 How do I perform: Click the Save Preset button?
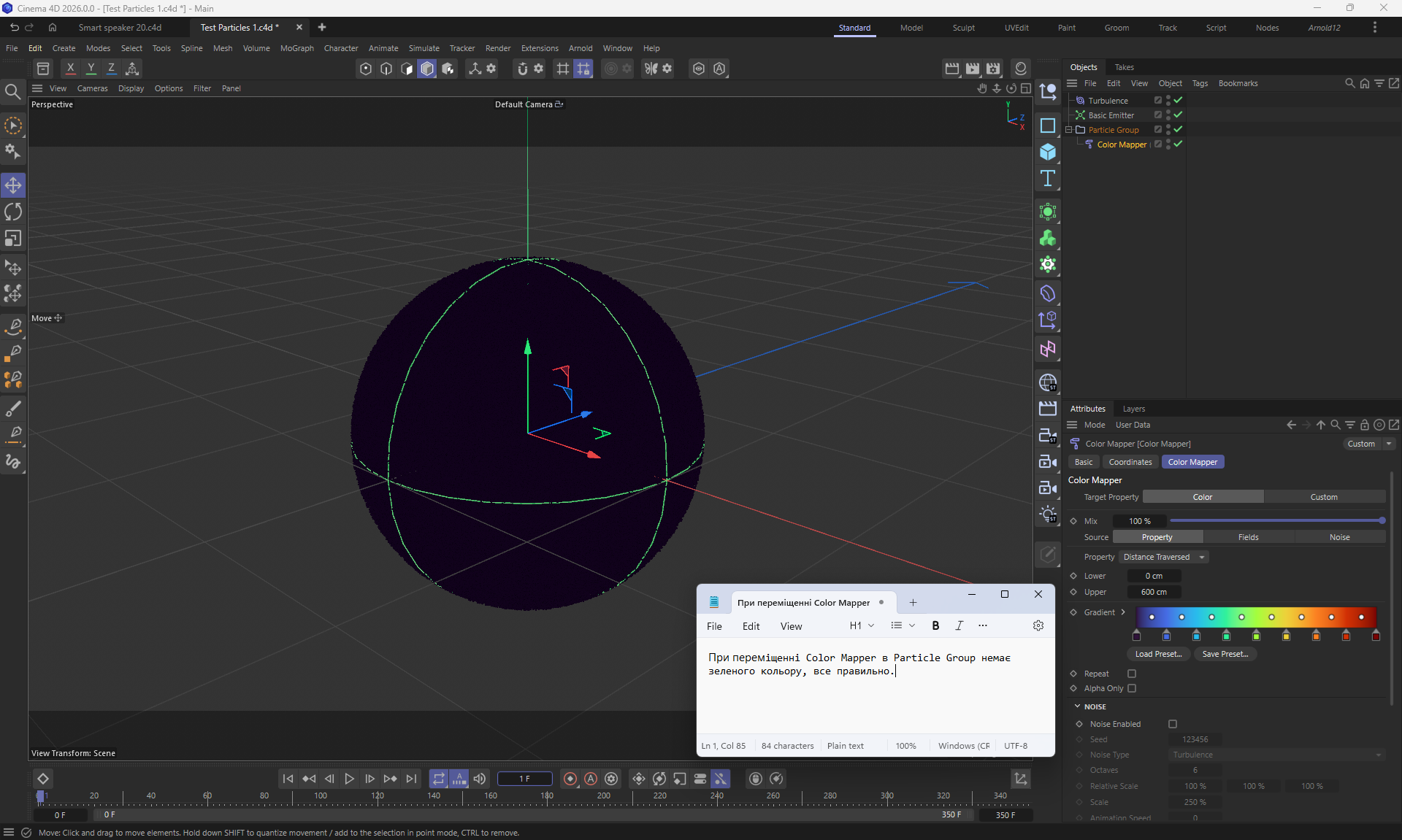pos(1225,654)
